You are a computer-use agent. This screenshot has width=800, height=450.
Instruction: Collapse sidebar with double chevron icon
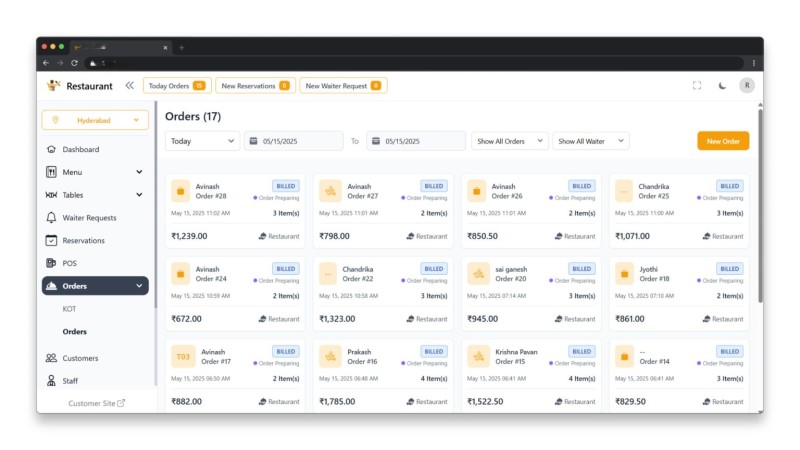(x=130, y=85)
